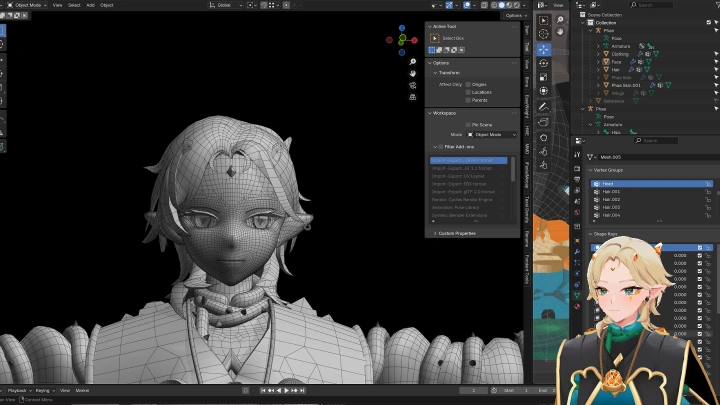
Task: Select the Transform tool in second viewport toolbar
Action: coord(544,91)
